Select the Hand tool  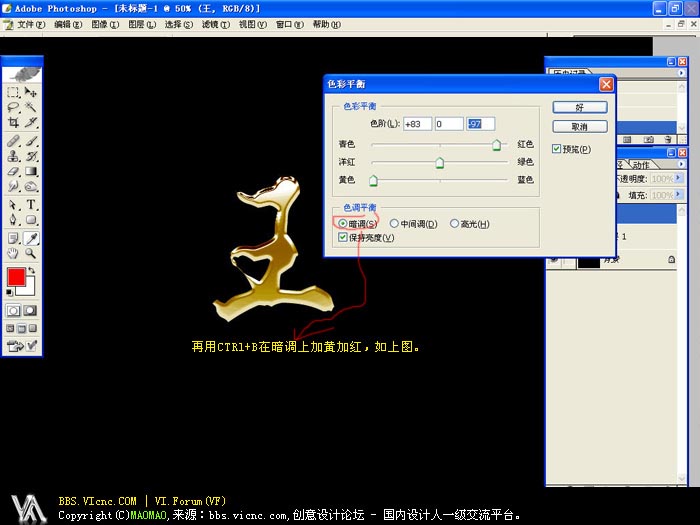[14, 254]
